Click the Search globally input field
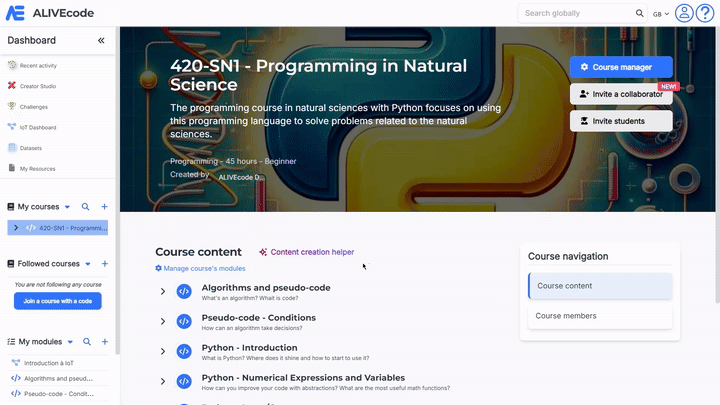 pyautogui.click(x=576, y=13)
